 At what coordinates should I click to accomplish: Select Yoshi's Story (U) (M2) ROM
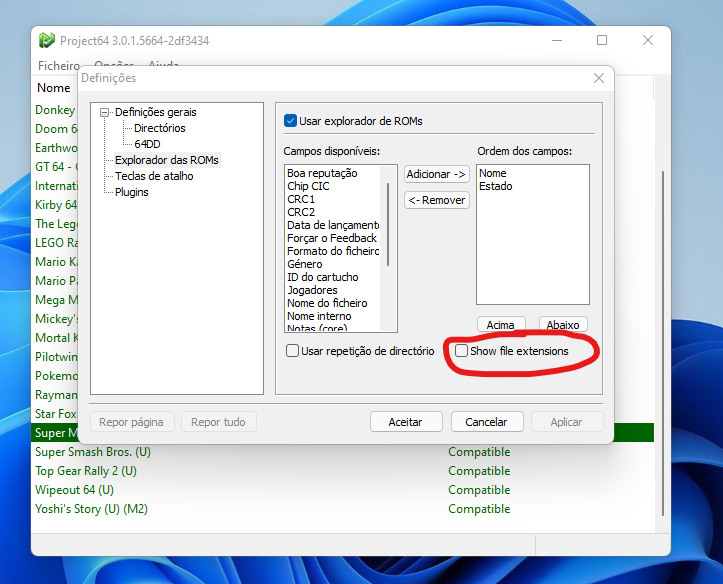click(91, 509)
